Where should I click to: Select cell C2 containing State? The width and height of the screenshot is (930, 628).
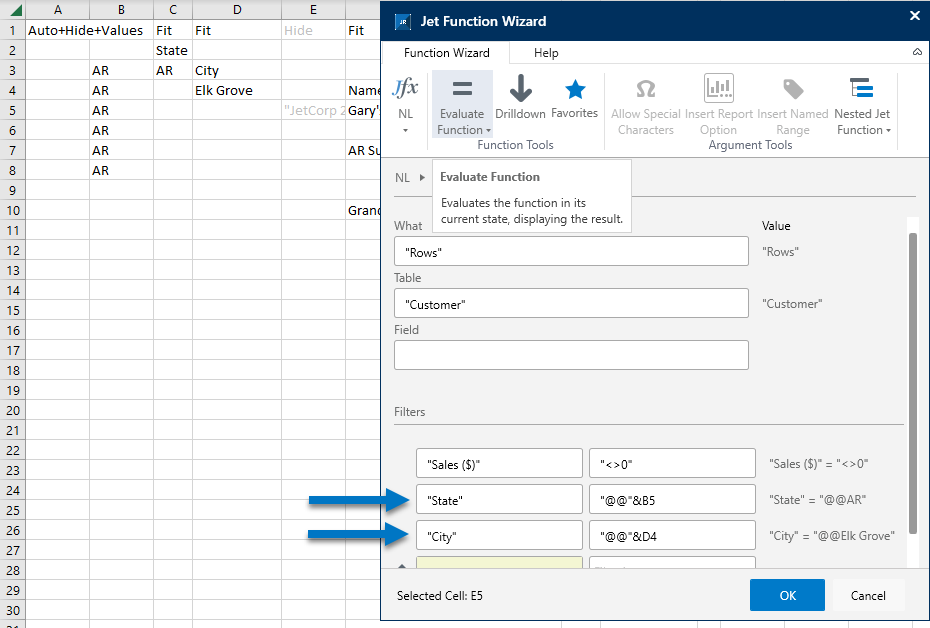(173, 50)
